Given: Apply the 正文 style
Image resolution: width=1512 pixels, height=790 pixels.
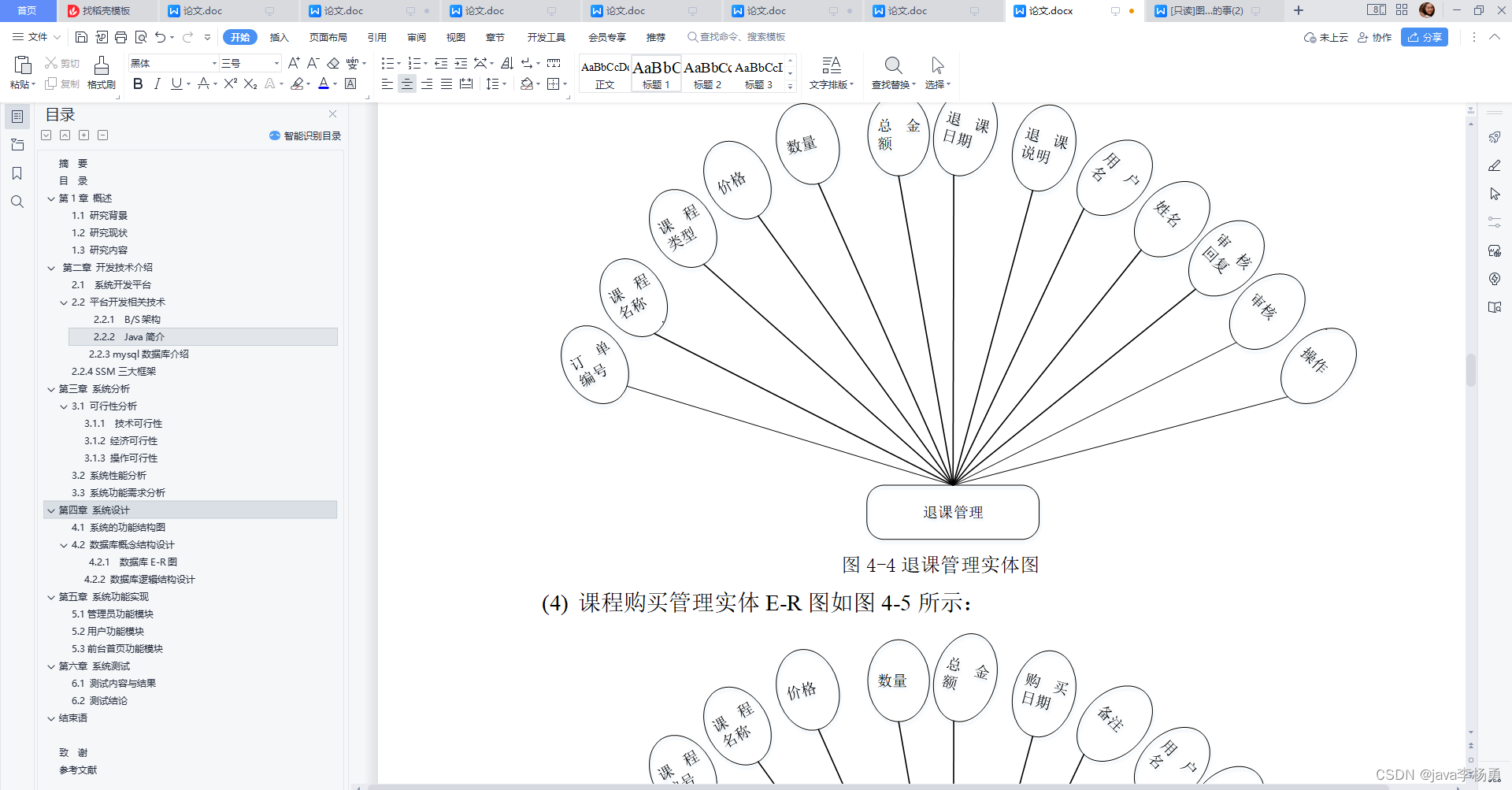Looking at the screenshot, I should coord(605,73).
